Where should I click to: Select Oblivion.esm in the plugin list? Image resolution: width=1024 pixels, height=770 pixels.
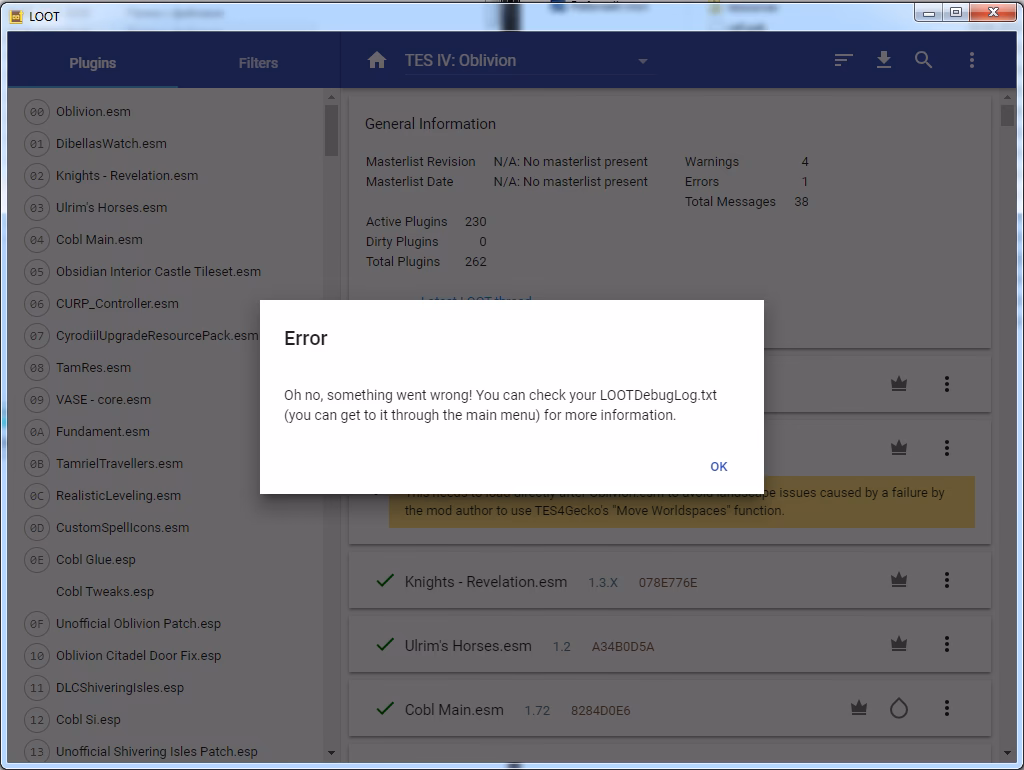[x=93, y=112]
